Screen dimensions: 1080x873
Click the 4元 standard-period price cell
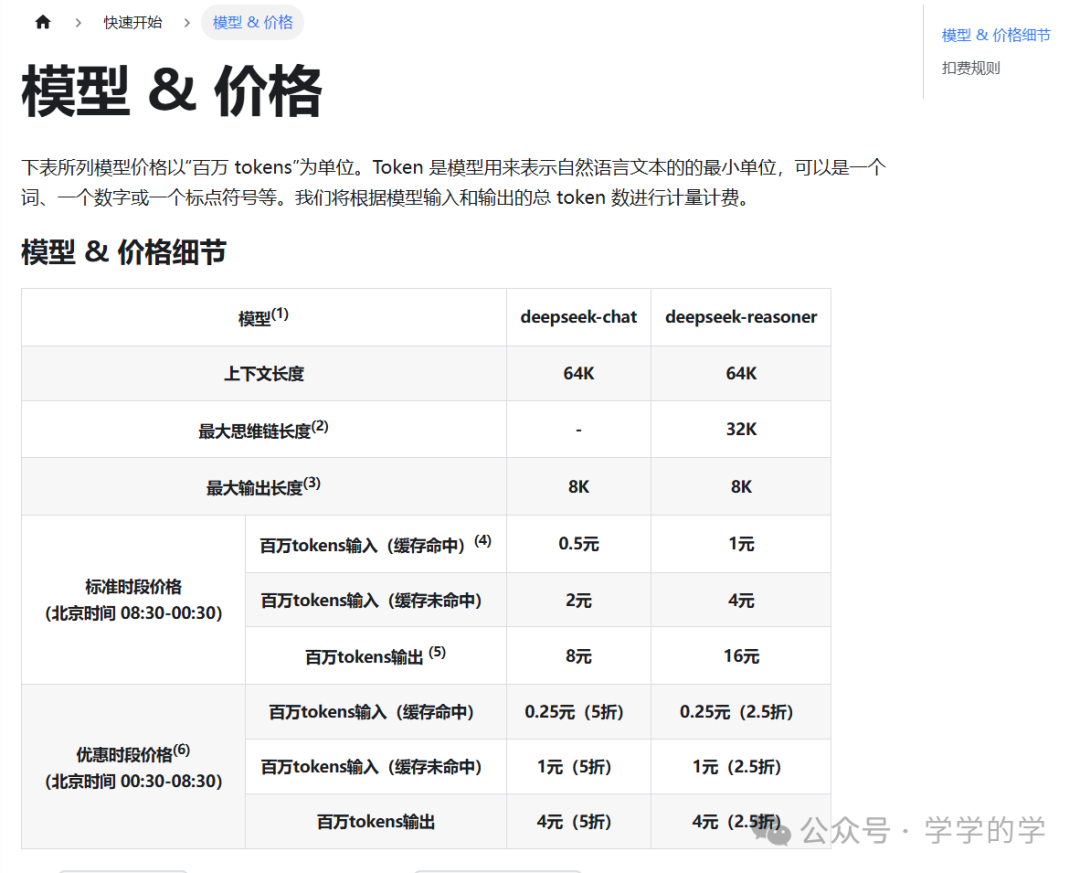(741, 600)
